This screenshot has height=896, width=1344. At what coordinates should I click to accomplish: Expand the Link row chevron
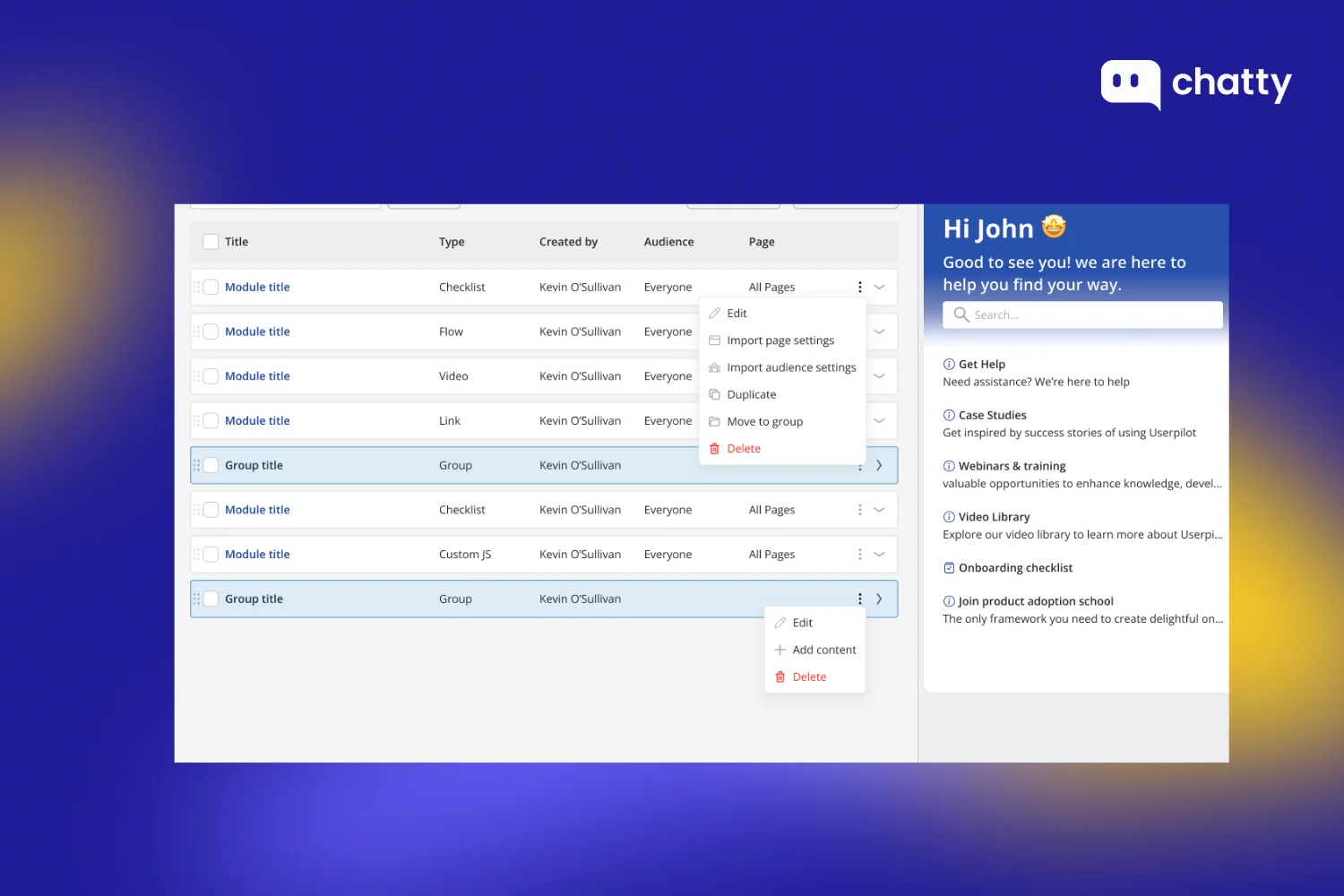coord(879,421)
